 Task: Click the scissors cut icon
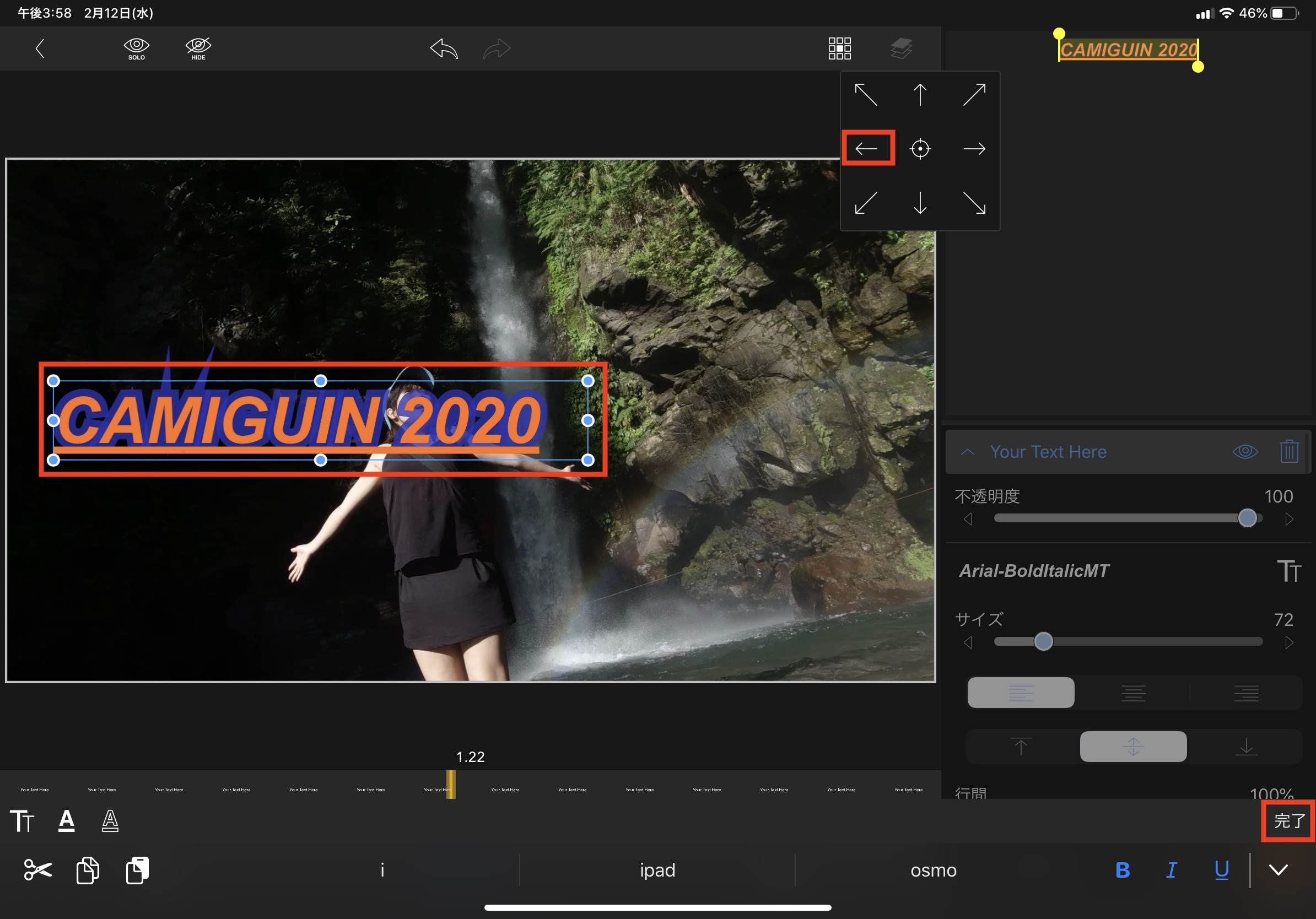click(x=38, y=870)
